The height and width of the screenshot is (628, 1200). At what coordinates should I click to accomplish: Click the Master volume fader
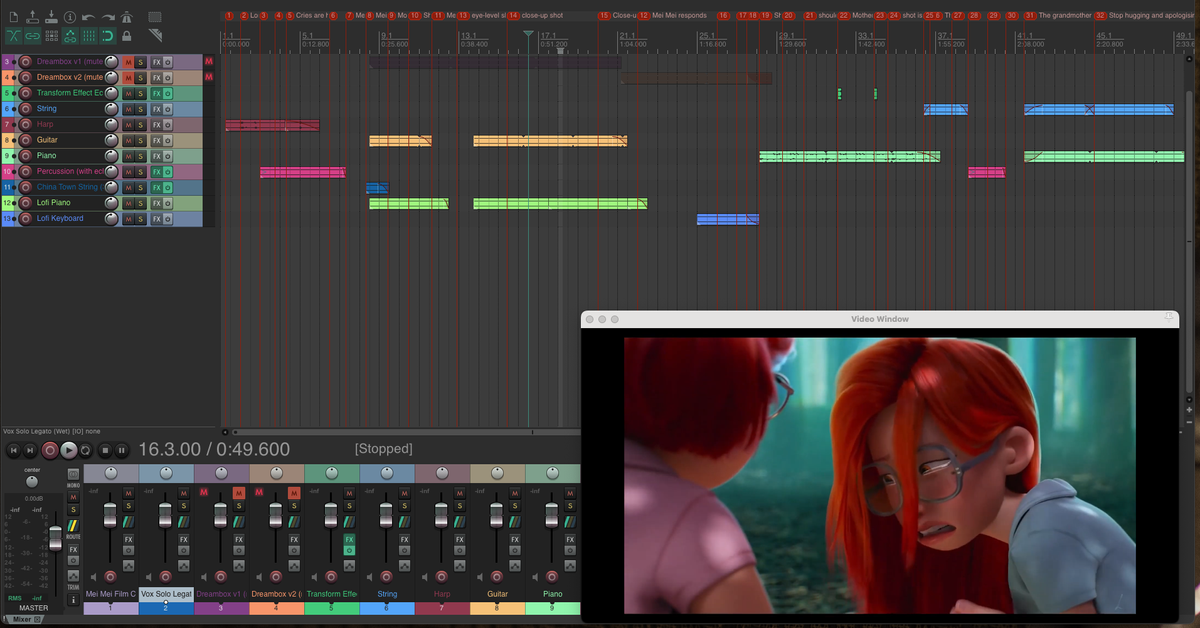[55, 539]
